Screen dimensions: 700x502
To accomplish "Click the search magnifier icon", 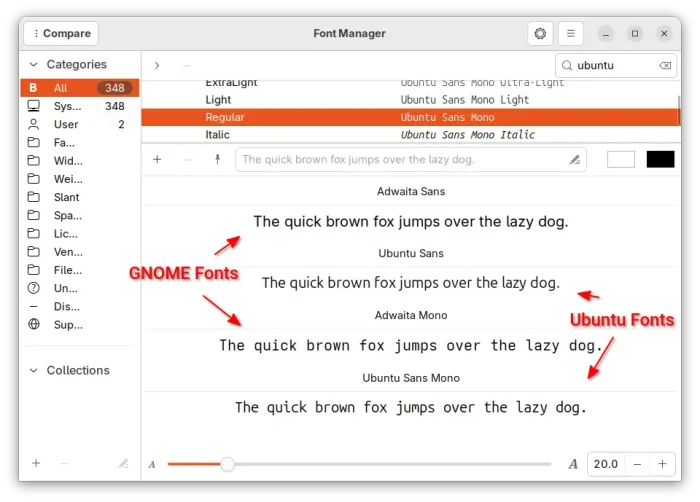I will coord(567,65).
